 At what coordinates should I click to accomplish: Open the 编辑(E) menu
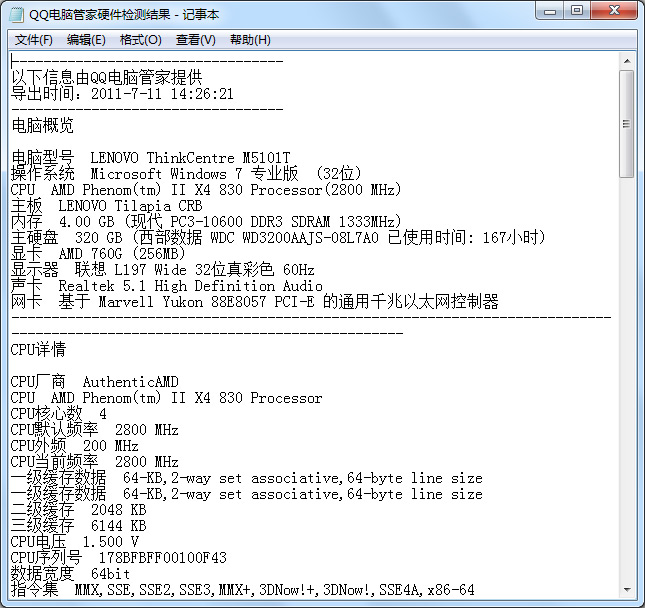(x=86, y=40)
